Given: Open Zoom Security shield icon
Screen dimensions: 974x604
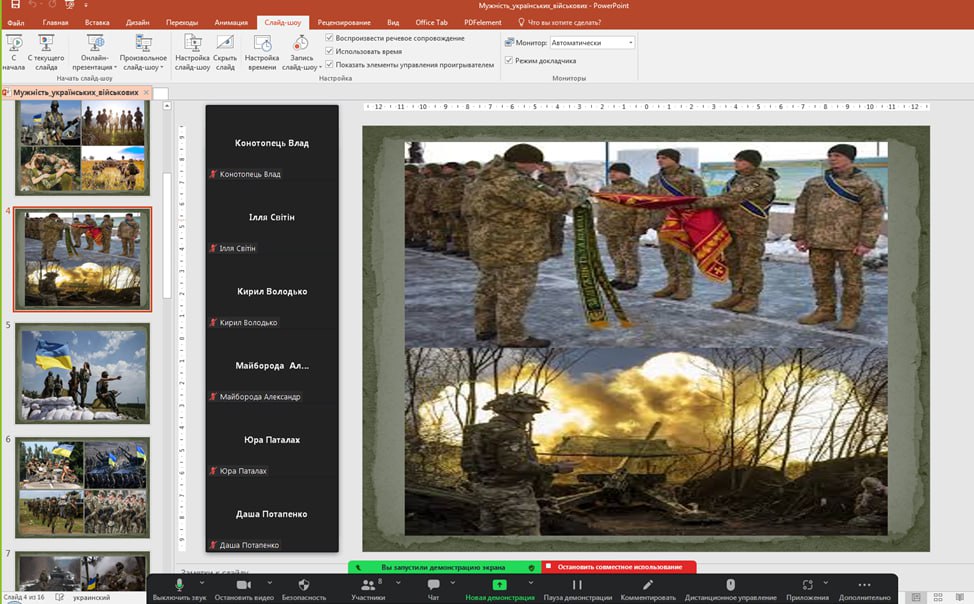Looking at the screenshot, I should (x=304, y=588).
